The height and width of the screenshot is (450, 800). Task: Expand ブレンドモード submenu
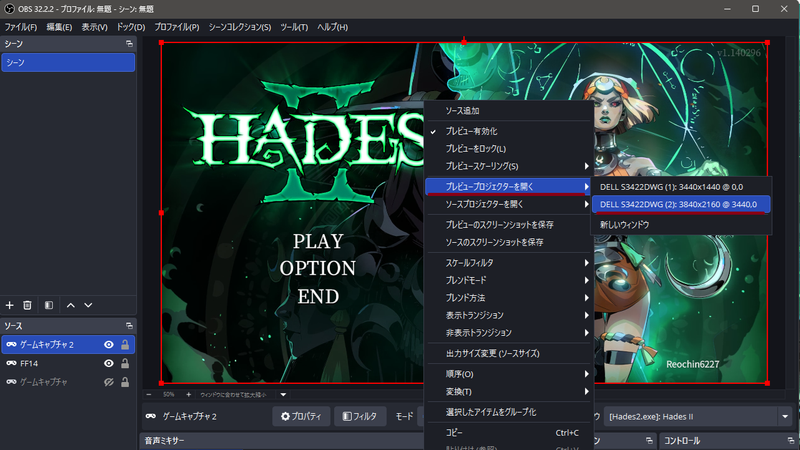[x=509, y=280]
